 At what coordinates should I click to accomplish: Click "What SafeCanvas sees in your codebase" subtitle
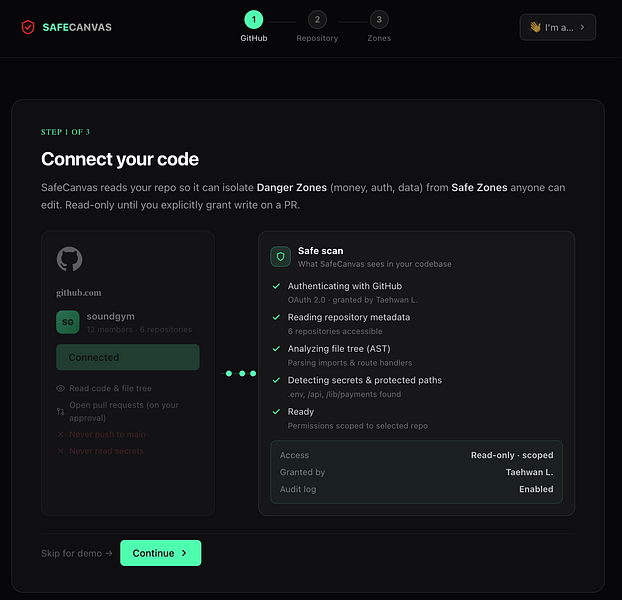click(x=374, y=264)
